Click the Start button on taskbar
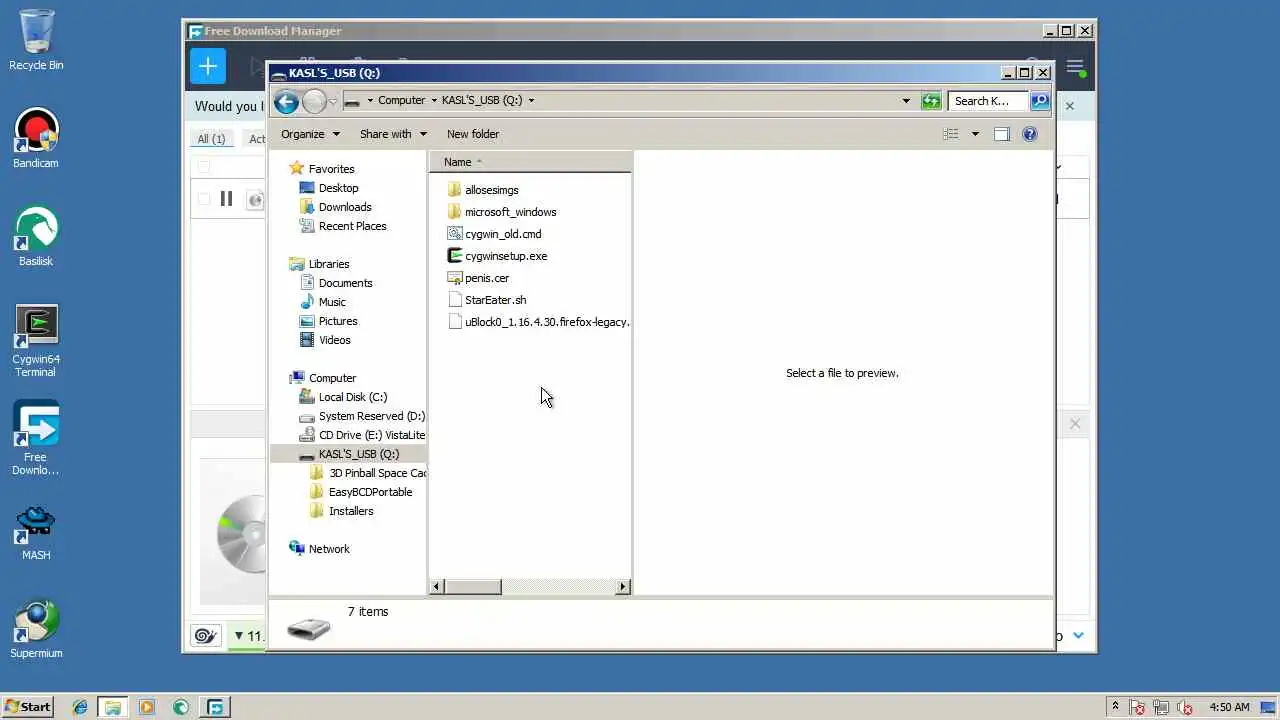This screenshot has height=720, width=1280. [x=27, y=706]
